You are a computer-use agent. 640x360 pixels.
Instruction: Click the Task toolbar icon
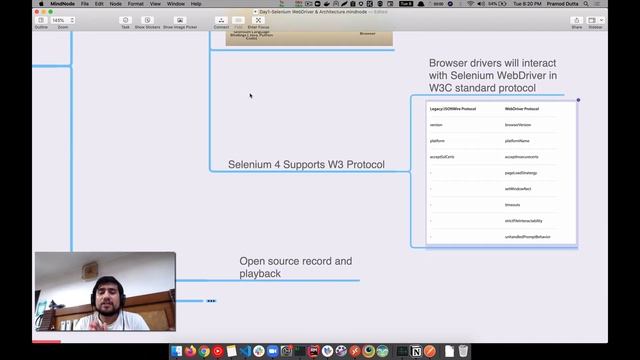(x=125, y=20)
